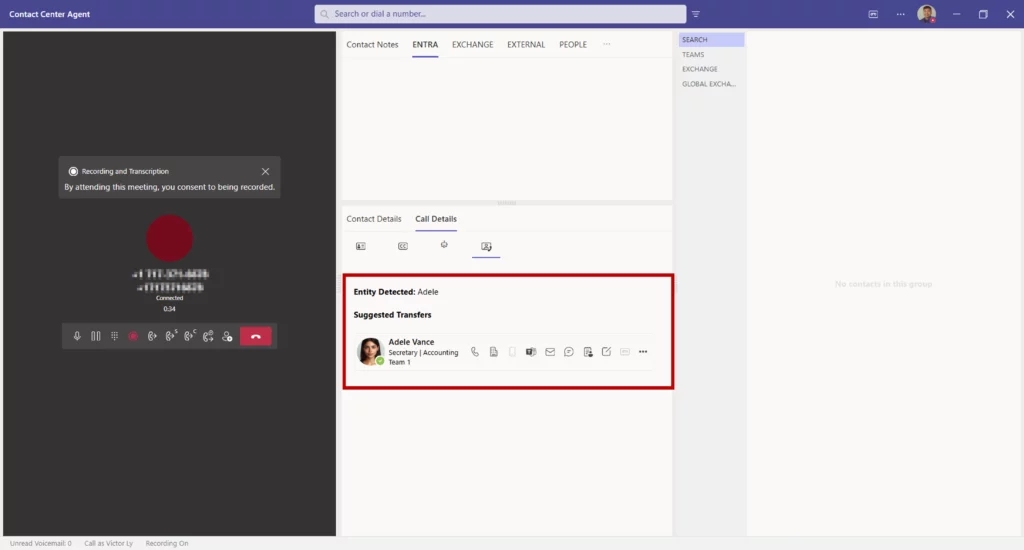Call Adele Vance using the phone icon
This screenshot has height=550, width=1024.
pyautogui.click(x=475, y=352)
